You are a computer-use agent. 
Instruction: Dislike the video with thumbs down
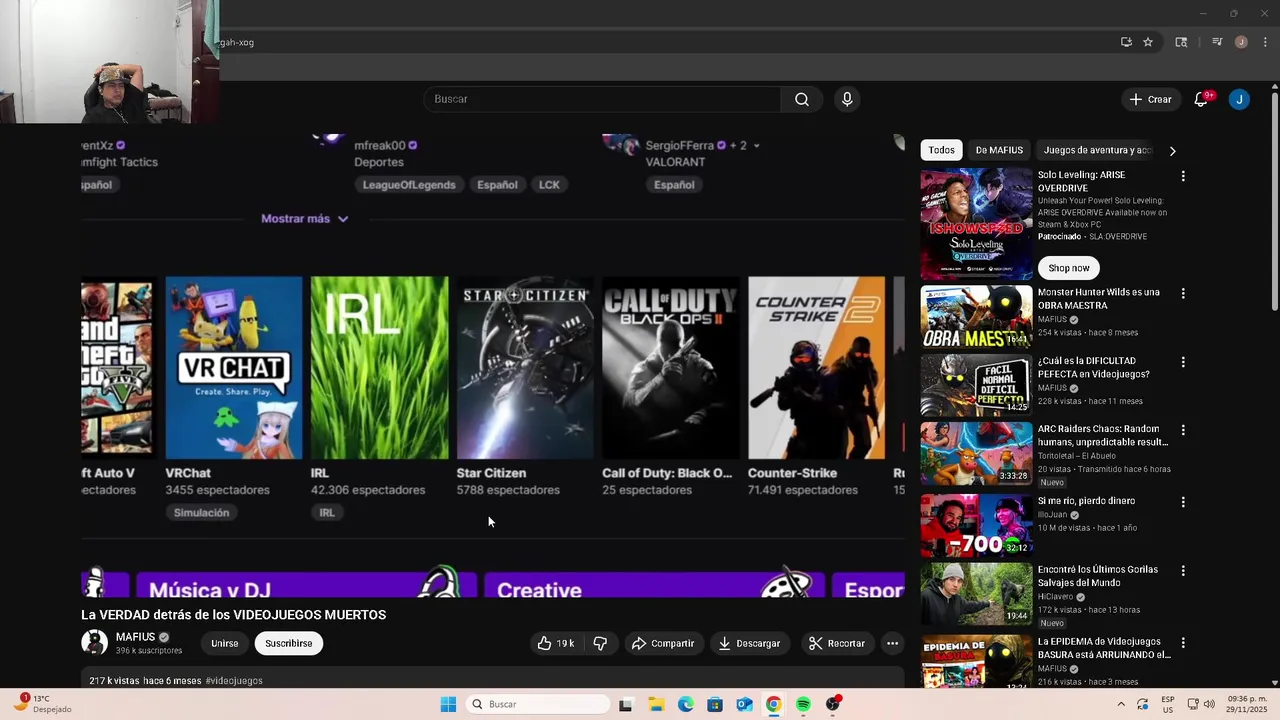600,643
